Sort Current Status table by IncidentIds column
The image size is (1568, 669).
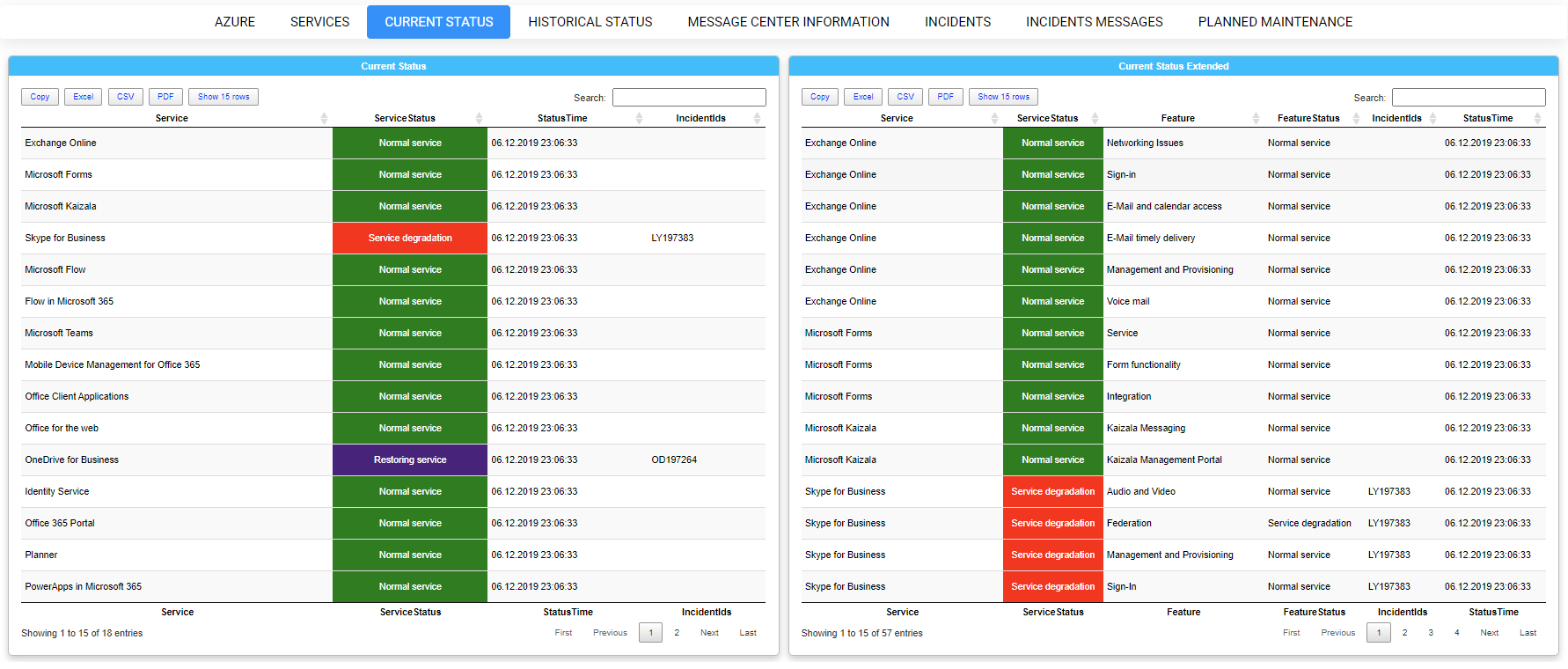tap(700, 118)
